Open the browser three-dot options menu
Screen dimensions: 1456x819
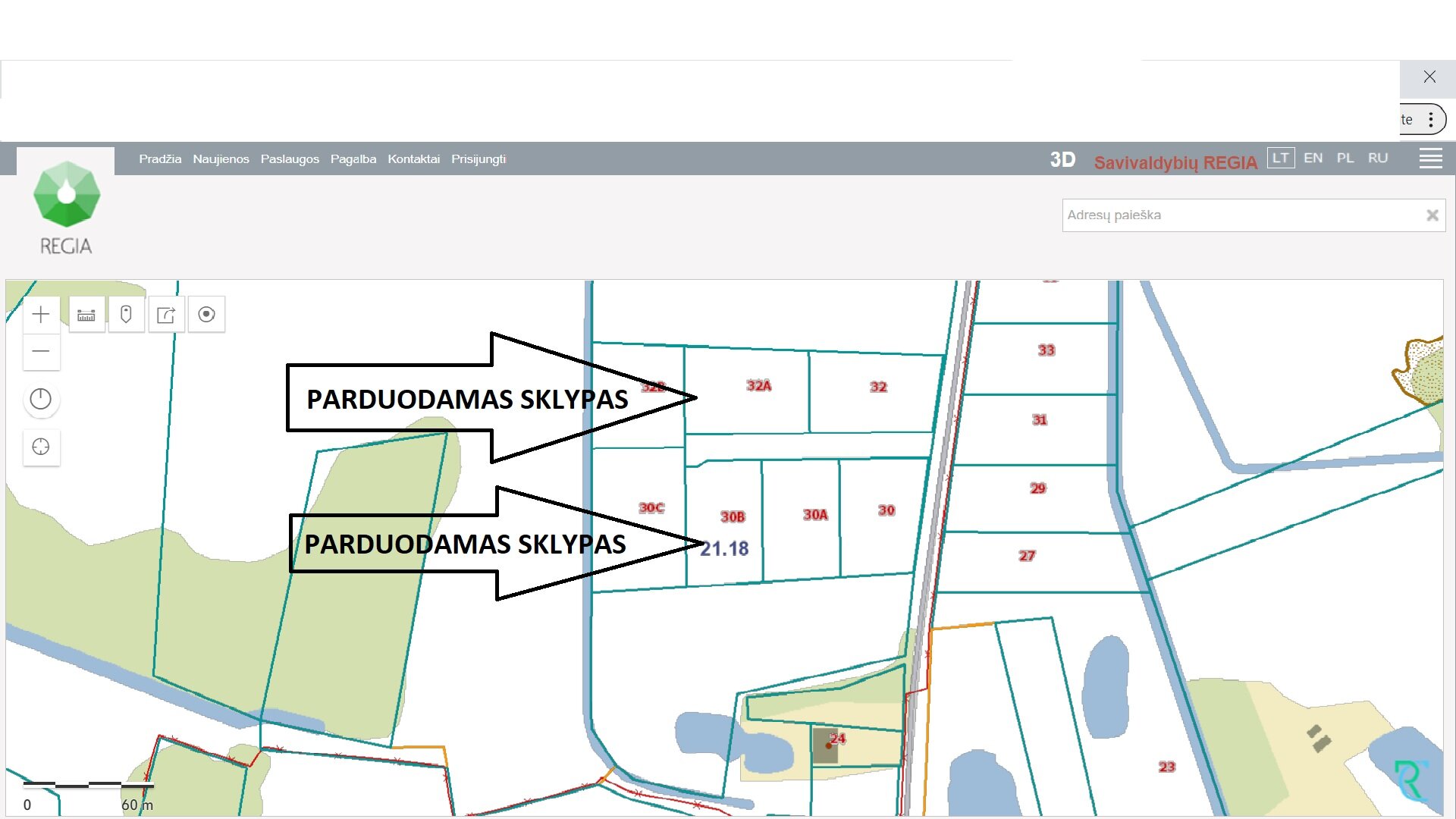coord(1430,120)
